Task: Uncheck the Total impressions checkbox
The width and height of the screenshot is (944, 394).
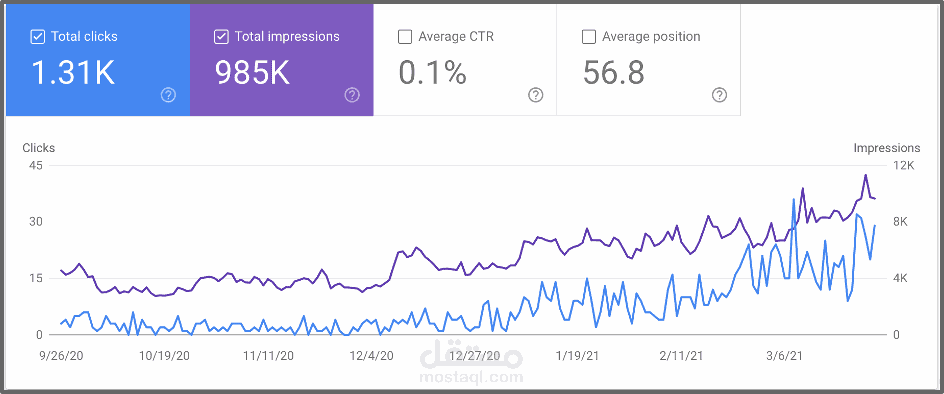Action: tap(221, 37)
